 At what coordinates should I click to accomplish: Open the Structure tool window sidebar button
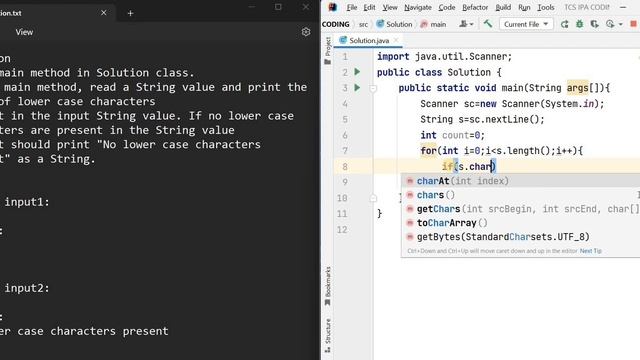coord(327,336)
